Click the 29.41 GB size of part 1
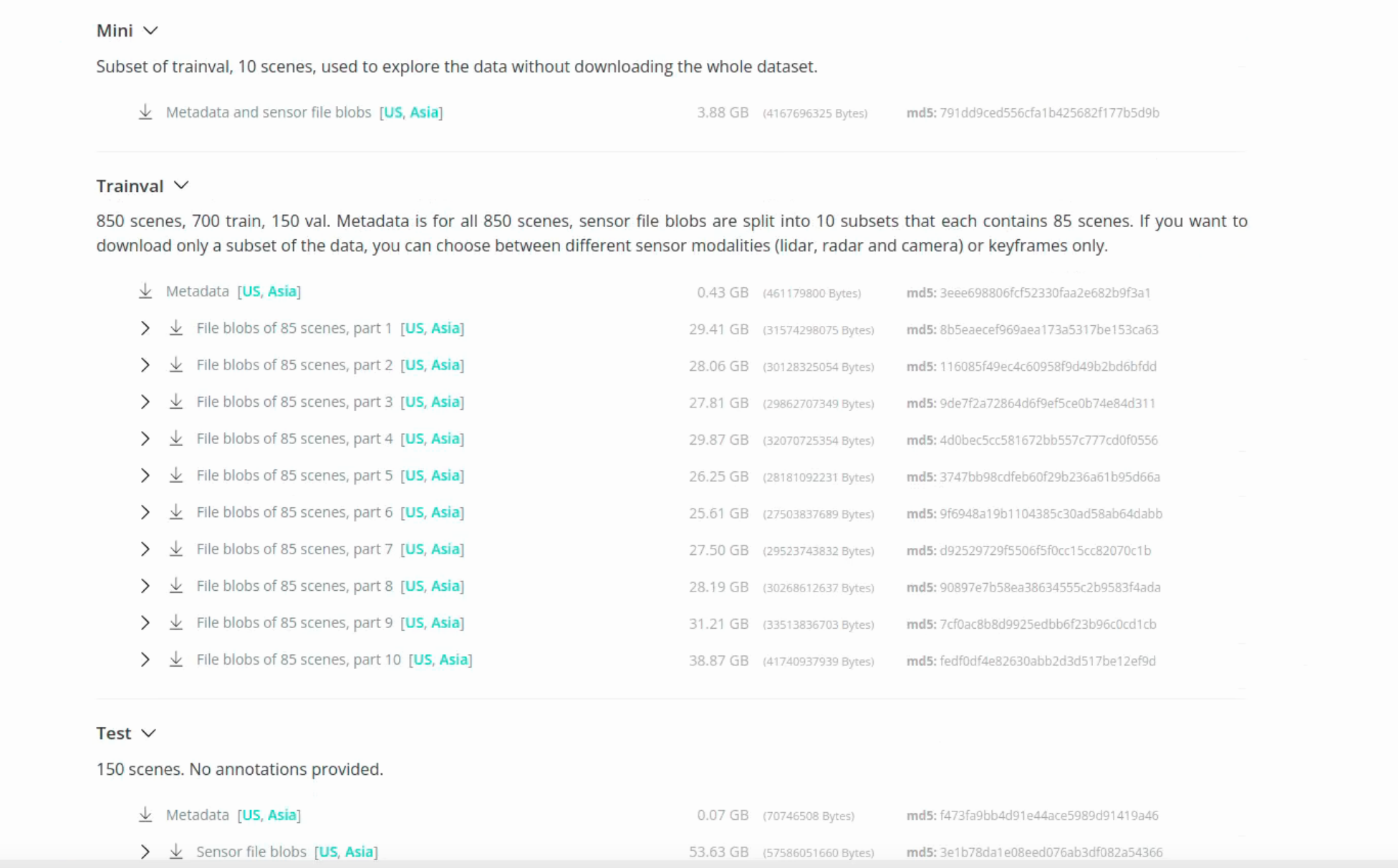This screenshot has width=1398, height=868. pos(718,329)
